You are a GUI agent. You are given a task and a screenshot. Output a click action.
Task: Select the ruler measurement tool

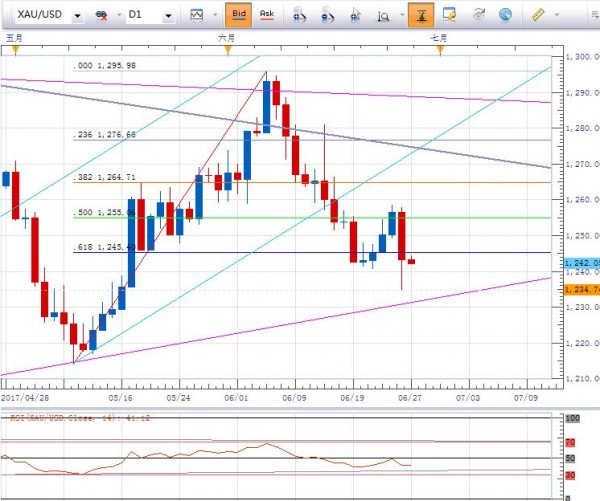coord(537,15)
